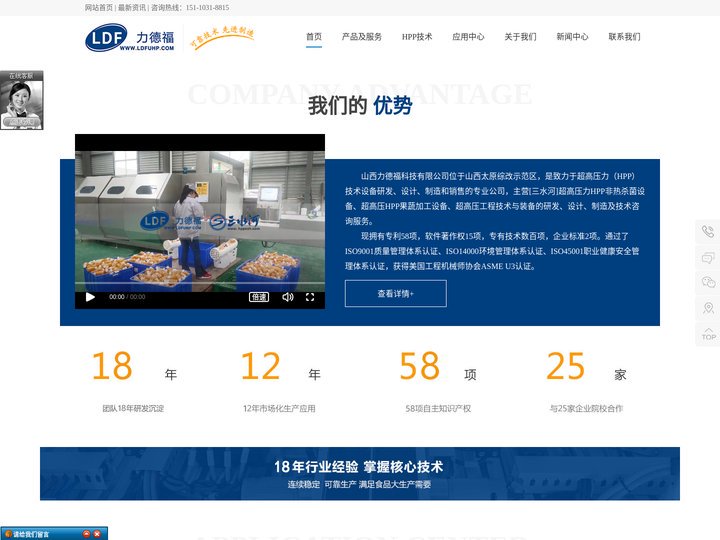This screenshot has height=540, width=720.
Task: Click the '25 家' statistic
Action: [x=586, y=367]
